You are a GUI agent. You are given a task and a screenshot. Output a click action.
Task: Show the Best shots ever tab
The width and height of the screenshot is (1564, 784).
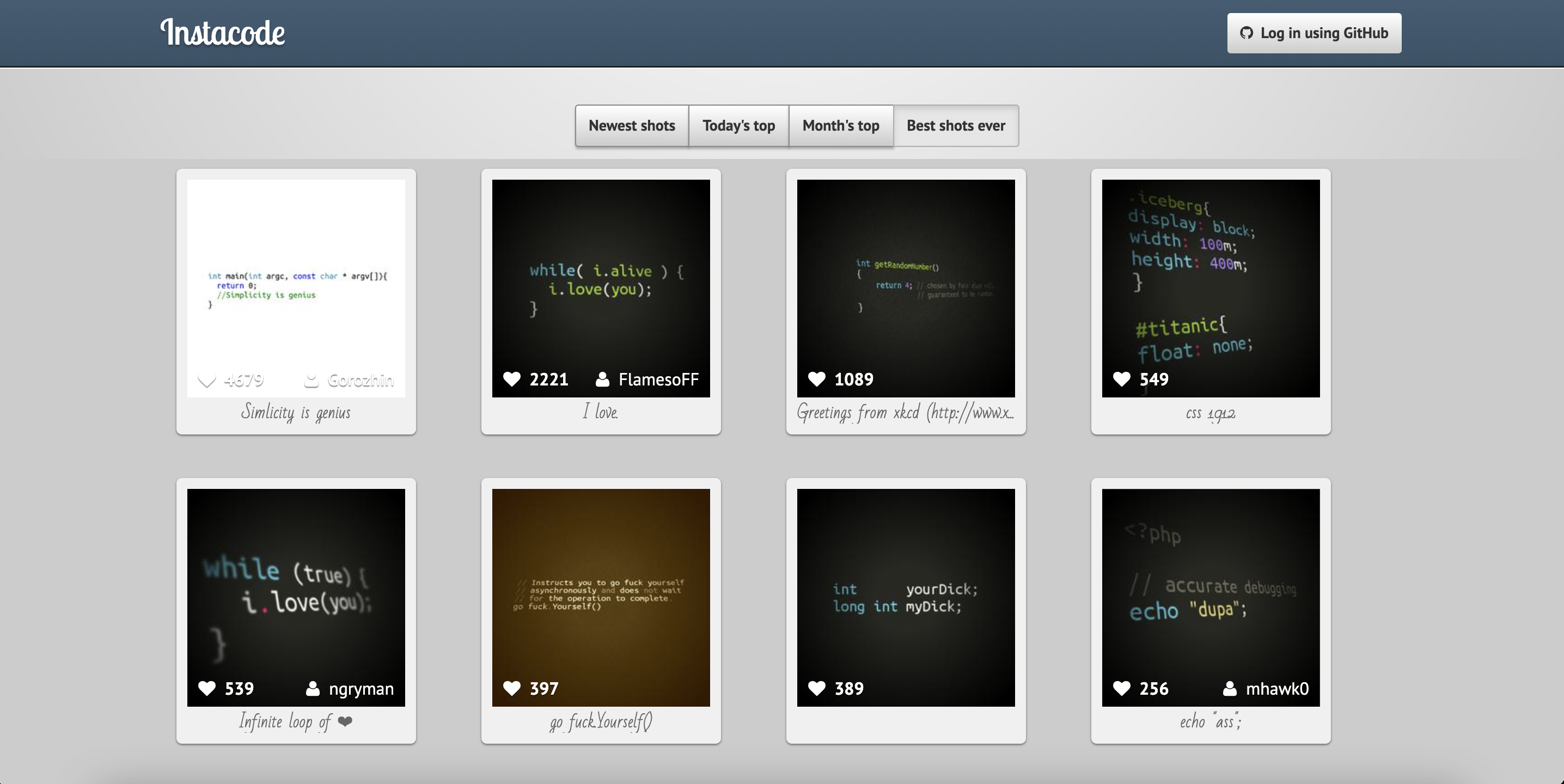click(x=956, y=126)
